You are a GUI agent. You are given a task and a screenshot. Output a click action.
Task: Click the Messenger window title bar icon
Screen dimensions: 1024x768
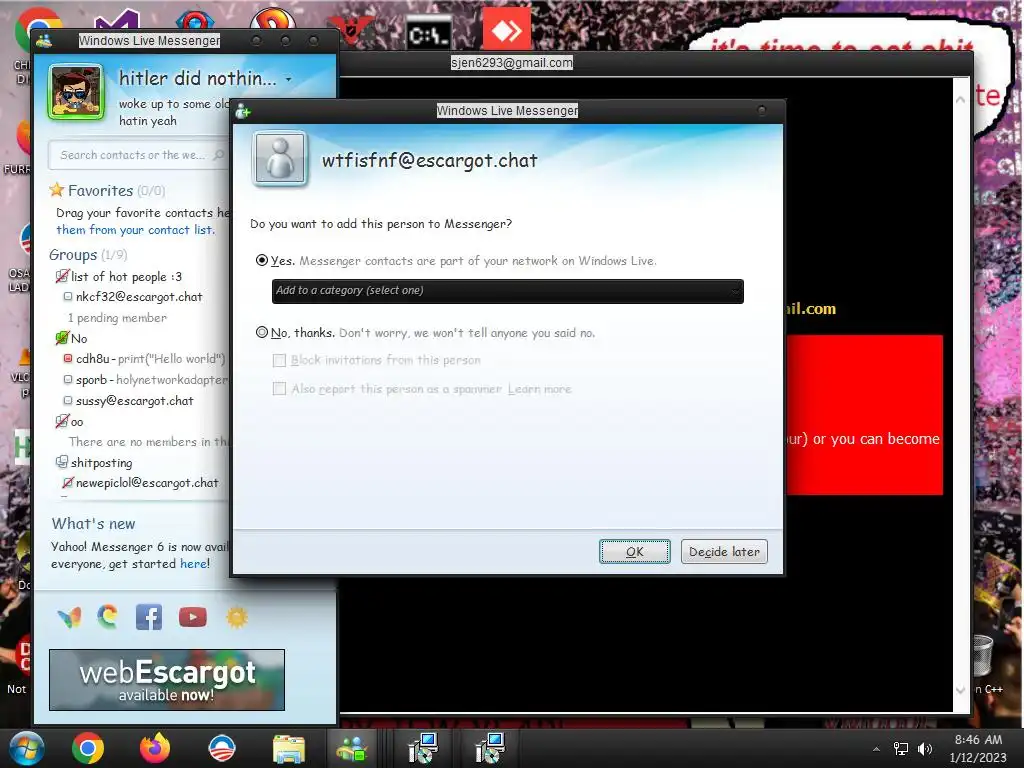coord(44,41)
